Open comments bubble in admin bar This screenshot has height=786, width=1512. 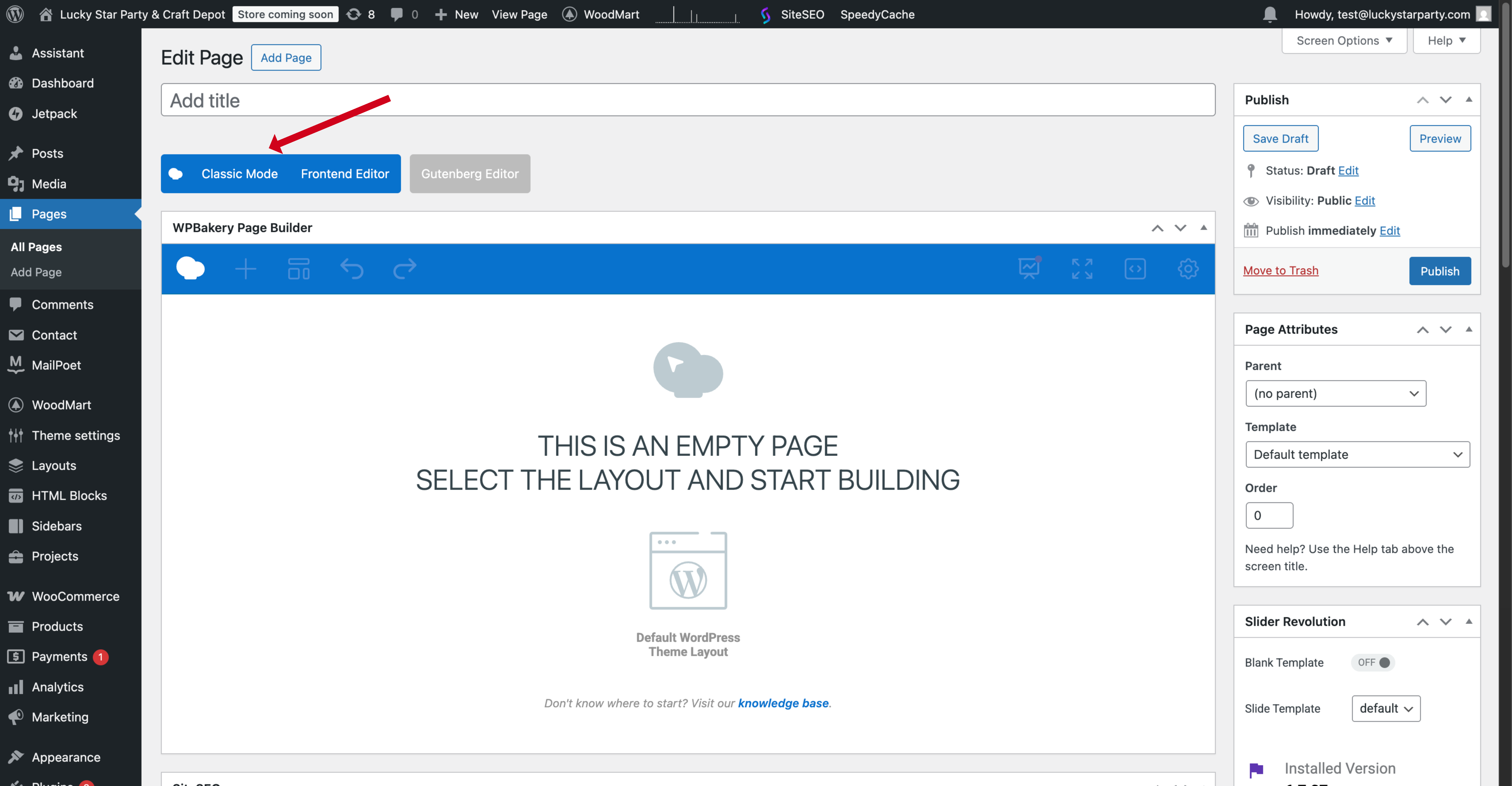[x=404, y=14]
